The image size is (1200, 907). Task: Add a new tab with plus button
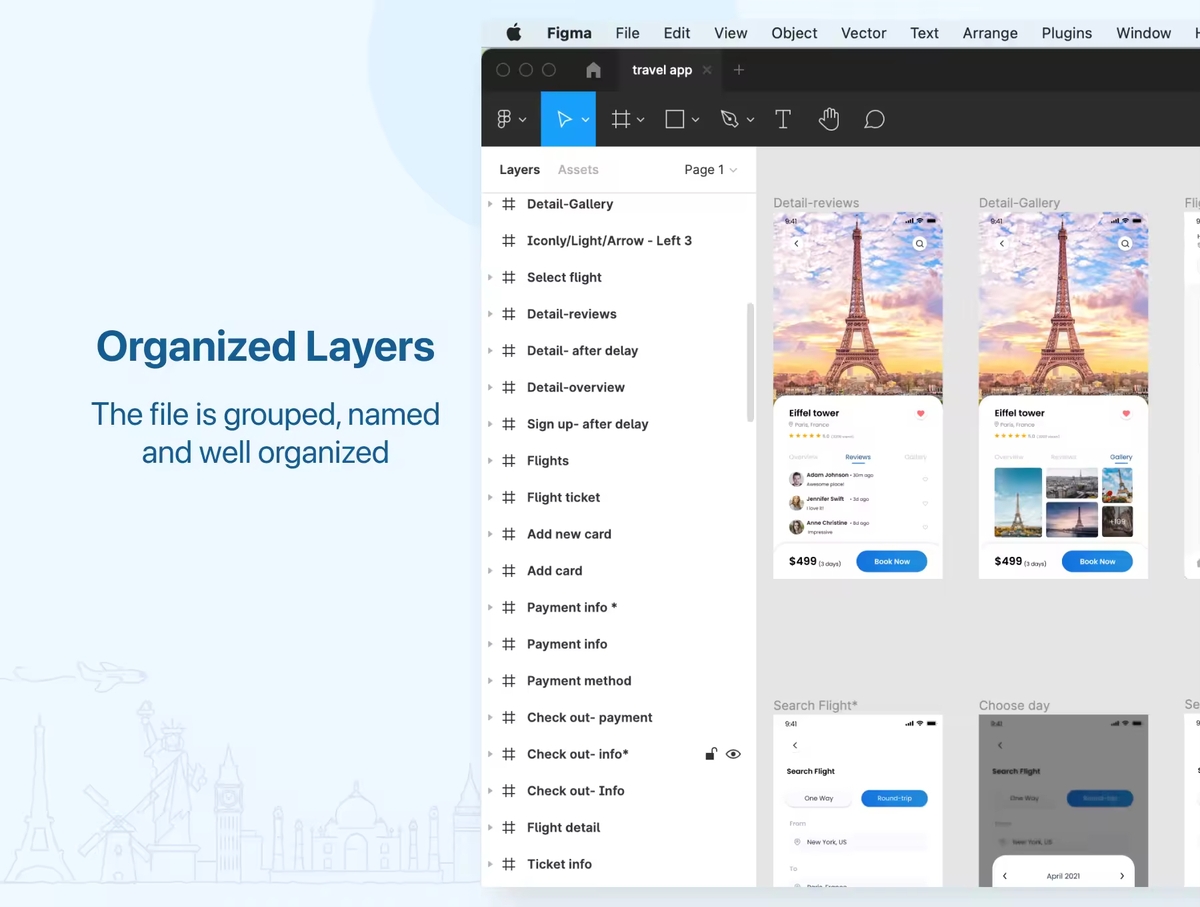pyautogui.click(x=739, y=70)
